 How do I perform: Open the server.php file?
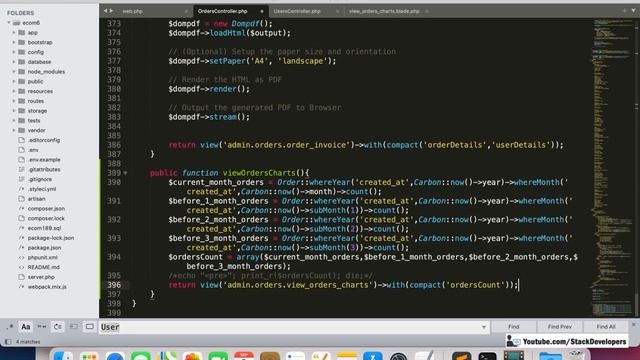point(41,277)
